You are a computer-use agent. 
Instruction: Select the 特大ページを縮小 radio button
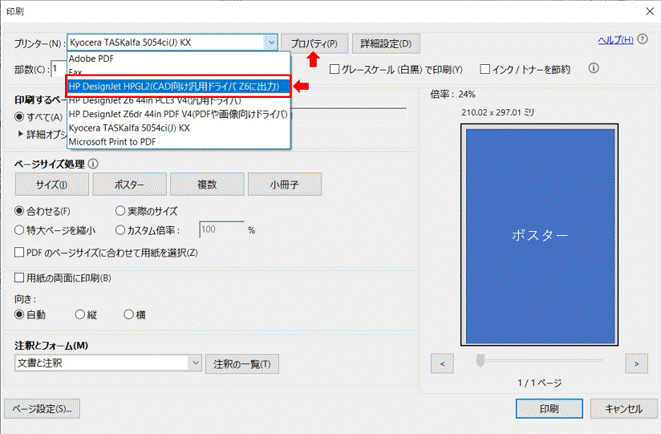[19, 230]
